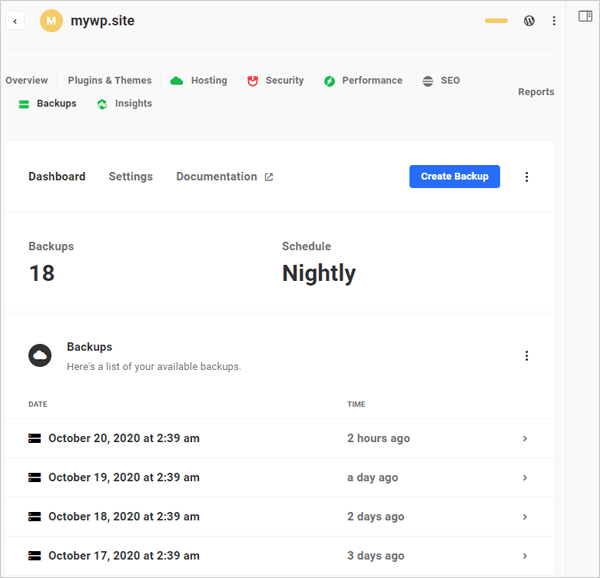Click the '2 days ago' time cell
The image size is (600, 578).
click(x=376, y=516)
